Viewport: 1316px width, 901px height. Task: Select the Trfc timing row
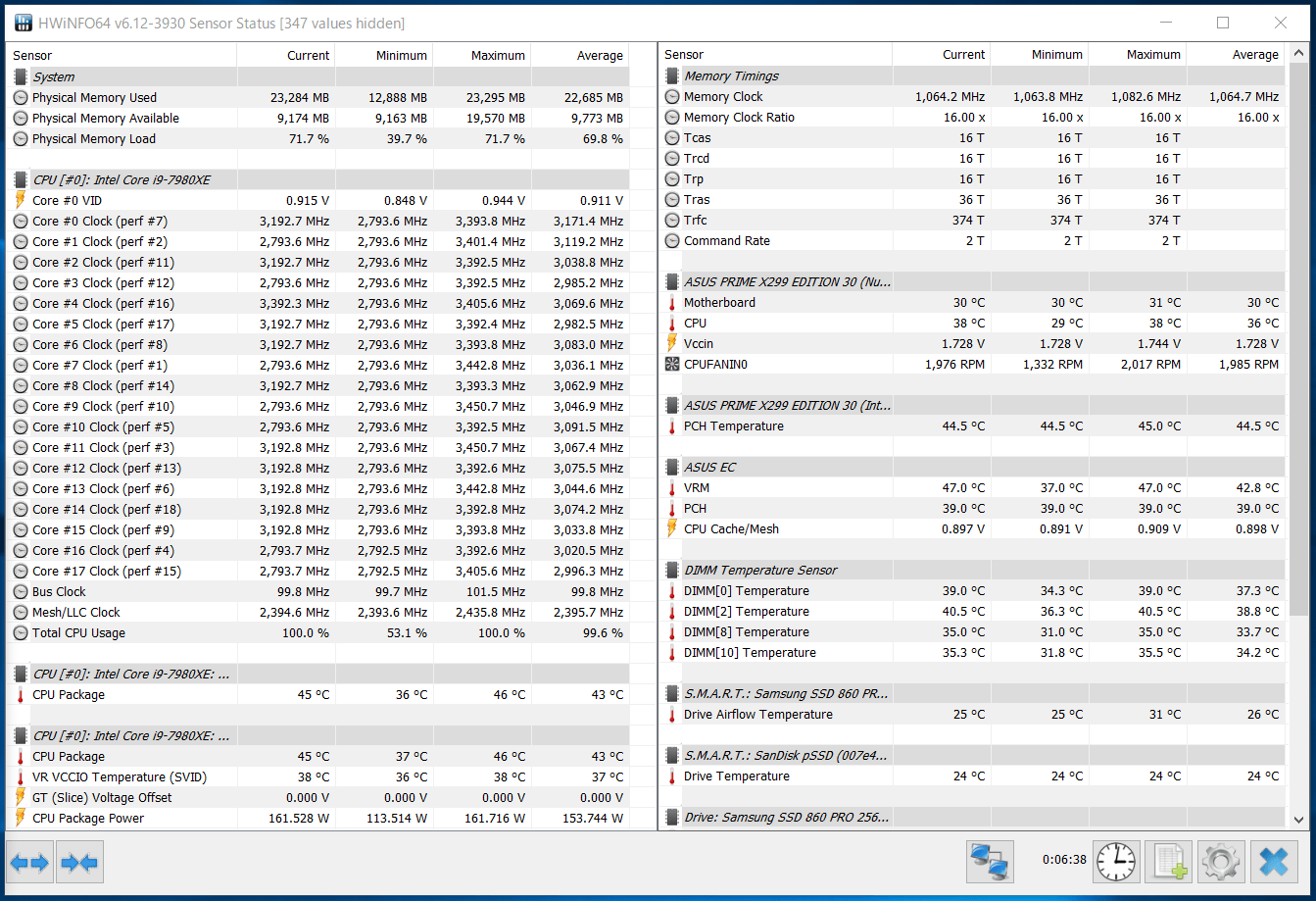click(x=972, y=220)
